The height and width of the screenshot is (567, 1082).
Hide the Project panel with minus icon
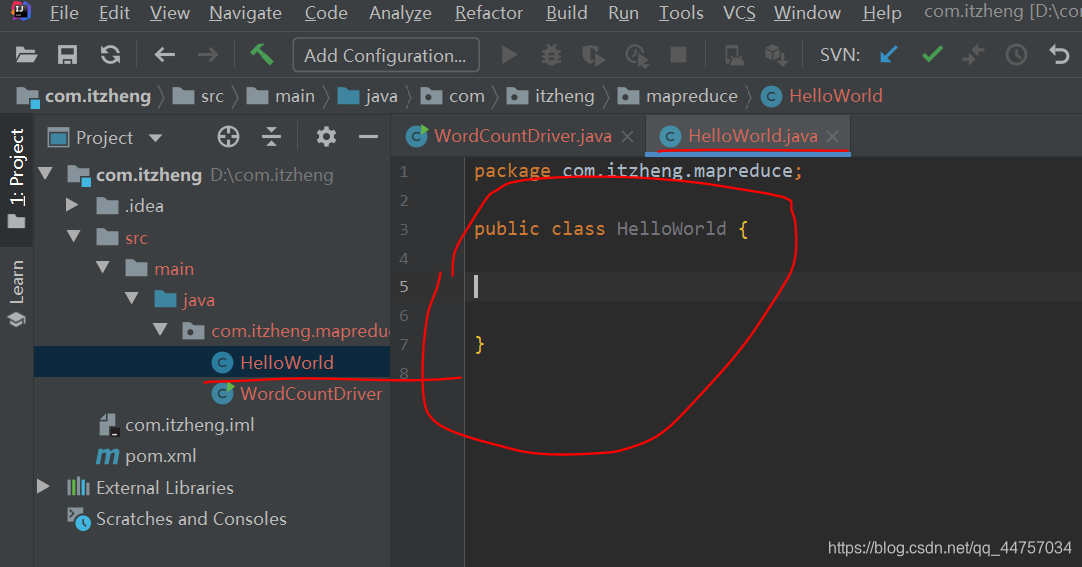coord(368,137)
